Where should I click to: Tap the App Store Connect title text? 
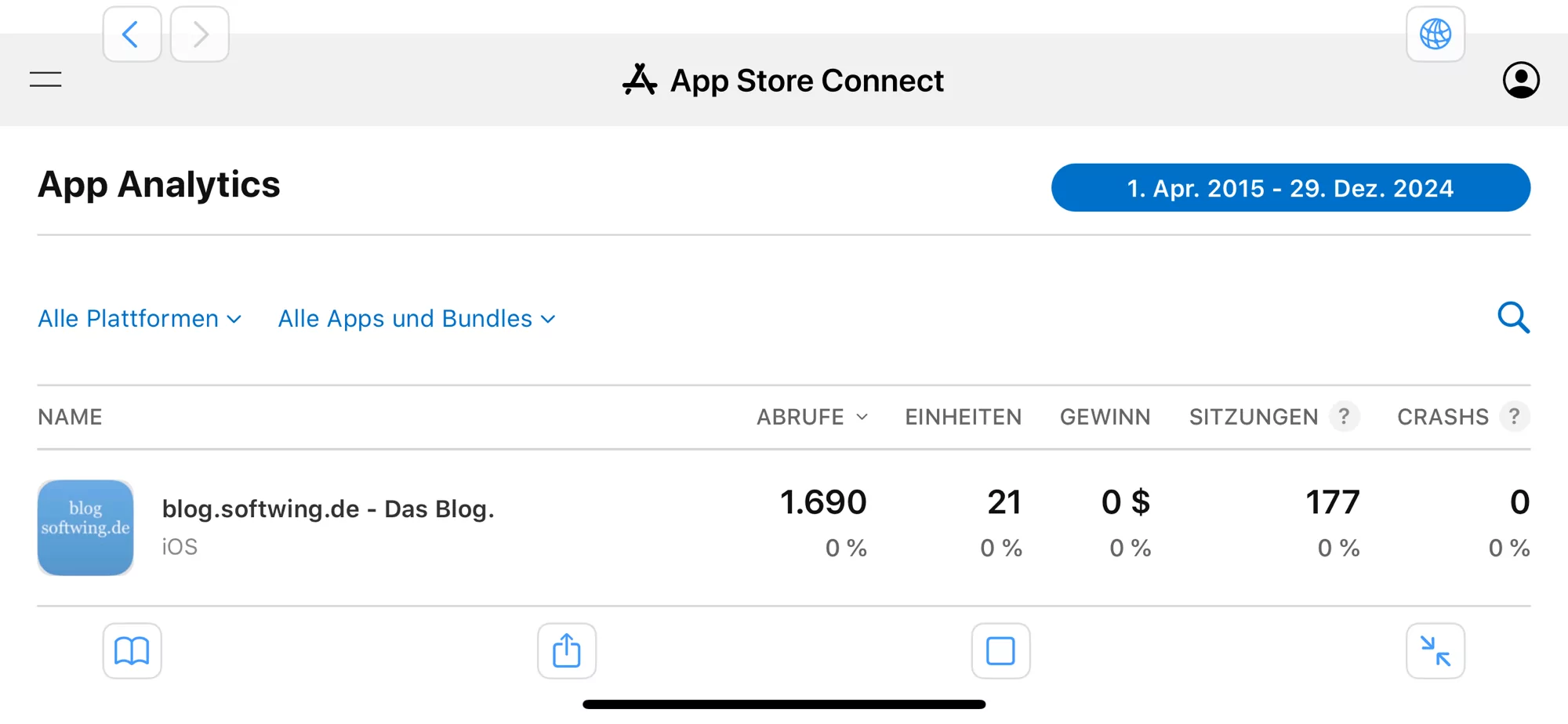coord(807,81)
